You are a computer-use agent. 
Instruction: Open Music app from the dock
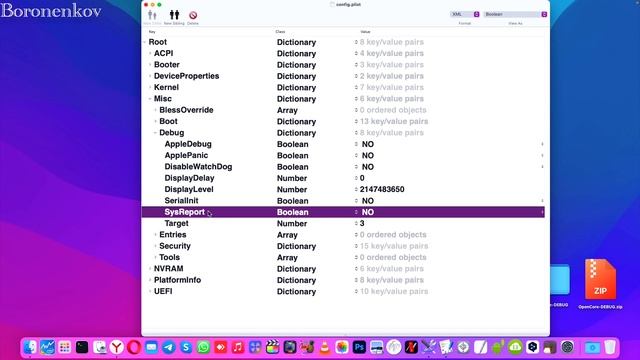click(x=238, y=347)
